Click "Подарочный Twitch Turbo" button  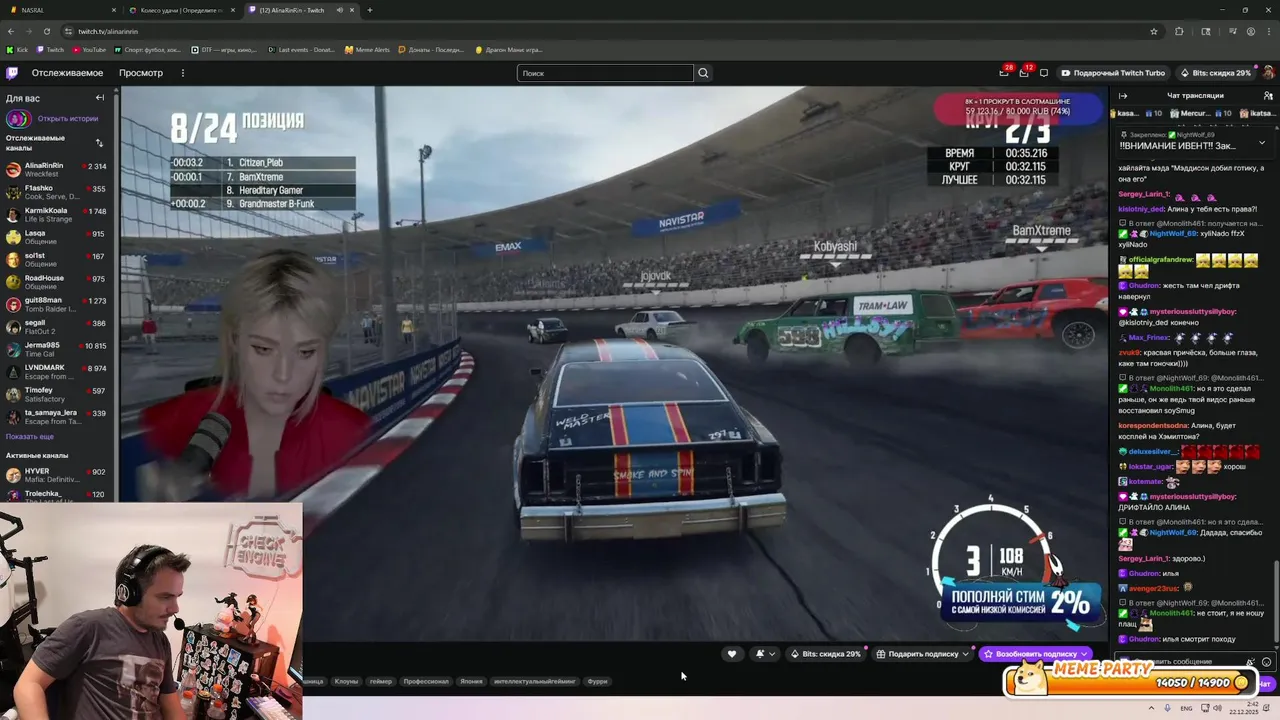pos(1113,73)
